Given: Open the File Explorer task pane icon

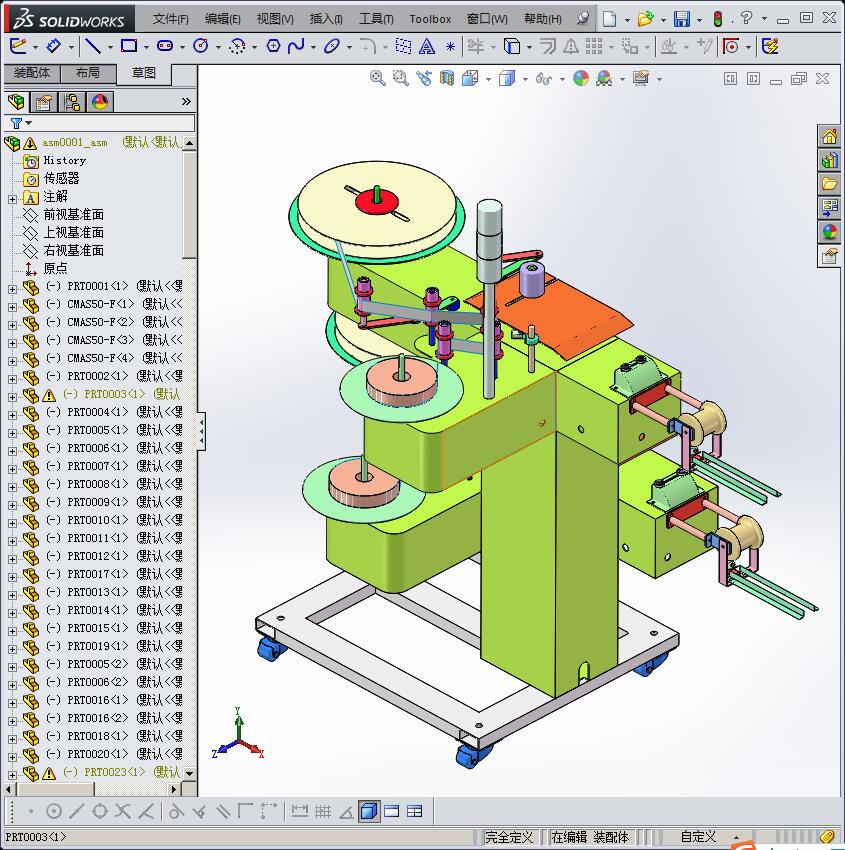Looking at the screenshot, I should pos(829,183).
